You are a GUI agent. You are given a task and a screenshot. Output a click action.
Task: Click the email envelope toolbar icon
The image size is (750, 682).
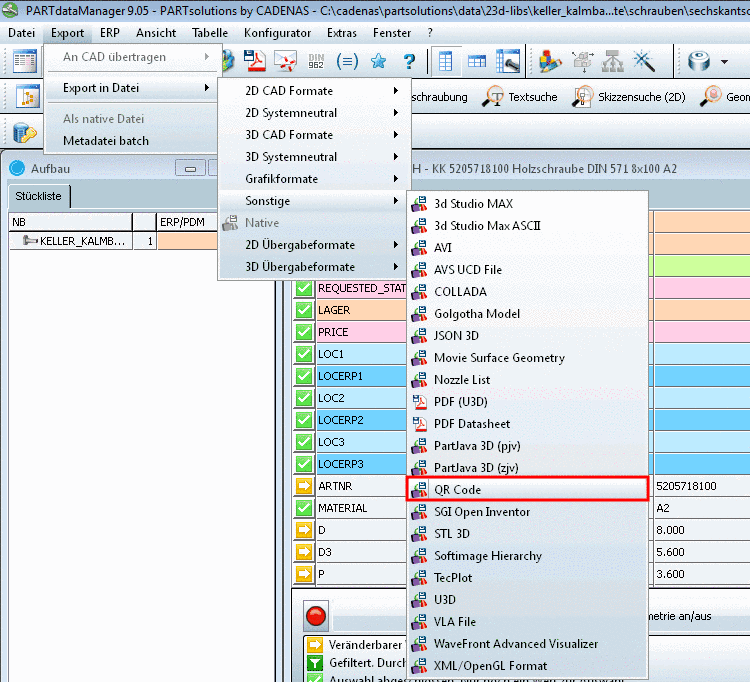point(285,61)
